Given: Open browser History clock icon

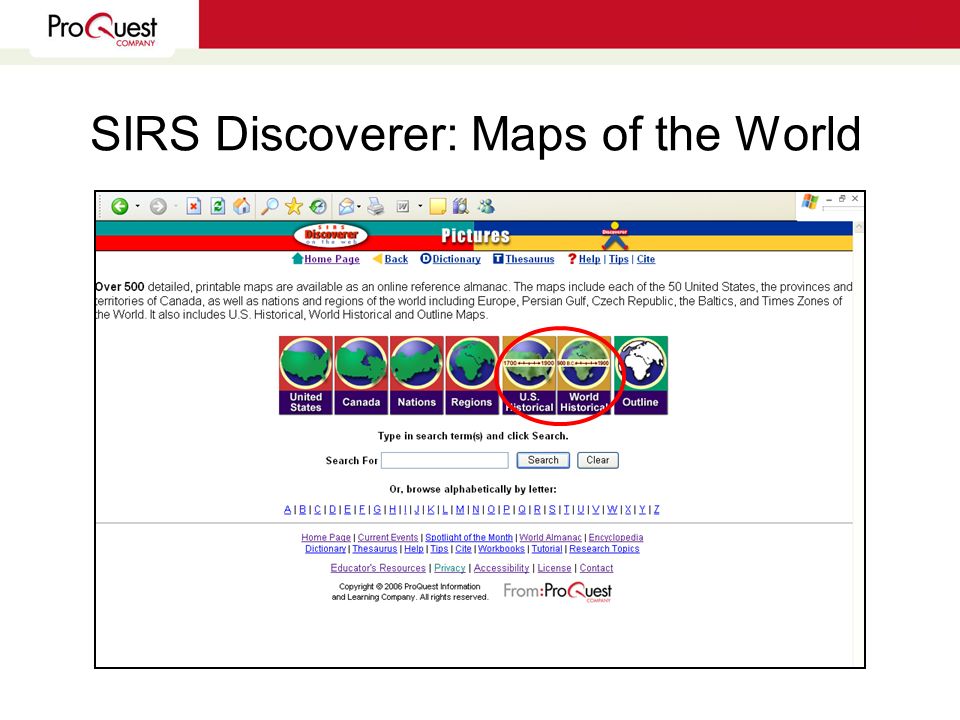Looking at the screenshot, I should 318,206.
